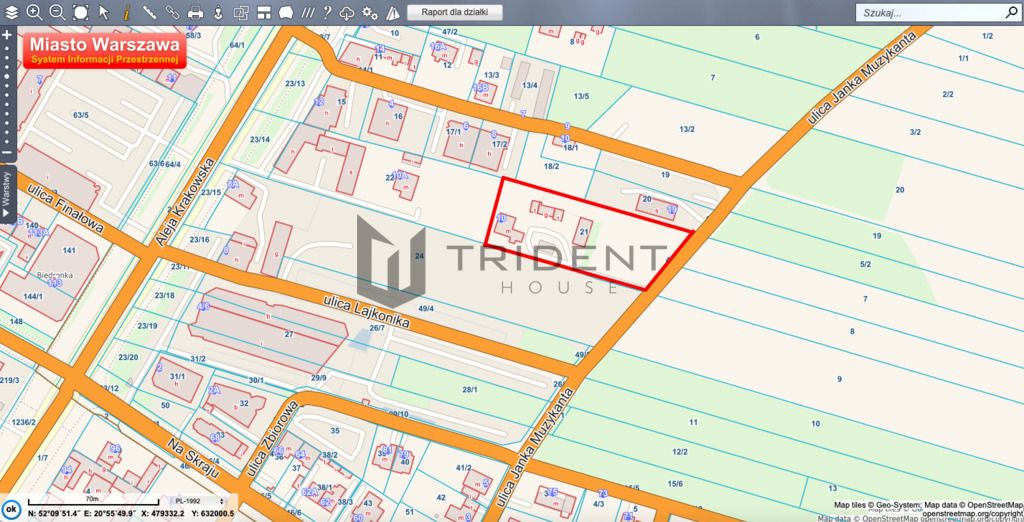Open help via question mark icon
1024x522 pixels.
(x=327, y=12)
